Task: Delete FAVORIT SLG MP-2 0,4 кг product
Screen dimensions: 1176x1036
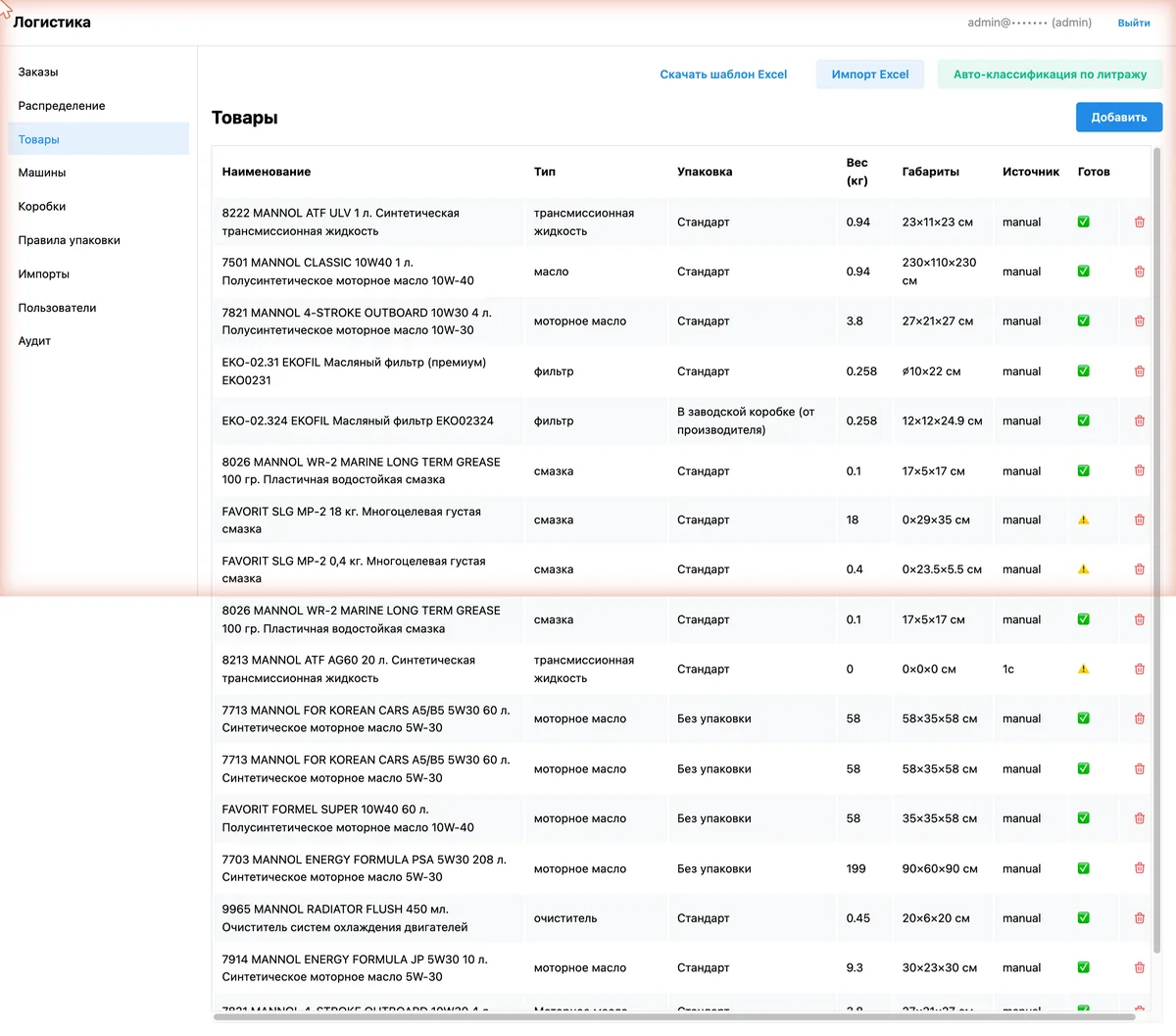Action: pyautogui.click(x=1139, y=569)
